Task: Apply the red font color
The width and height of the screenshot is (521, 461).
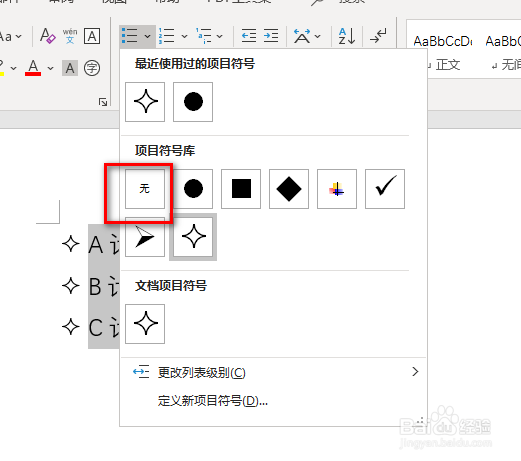Action: pos(33,68)
